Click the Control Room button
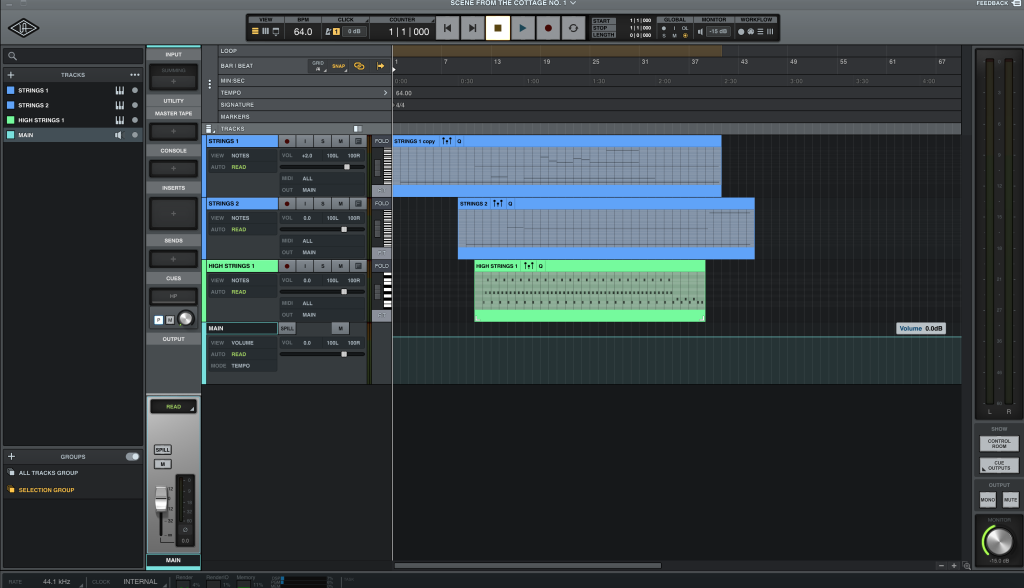The width and height of the screenshot is (1024, 588). (x=997, y=443)
